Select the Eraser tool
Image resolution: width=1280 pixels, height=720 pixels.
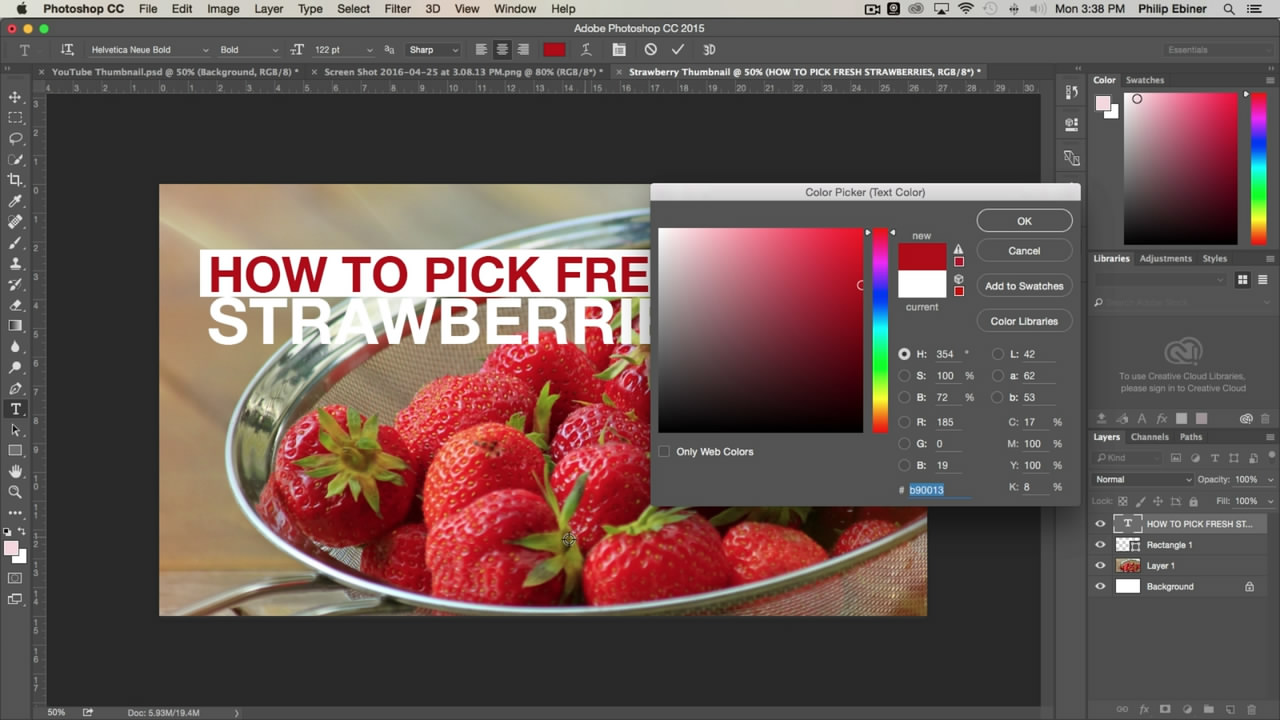point(15,305)
